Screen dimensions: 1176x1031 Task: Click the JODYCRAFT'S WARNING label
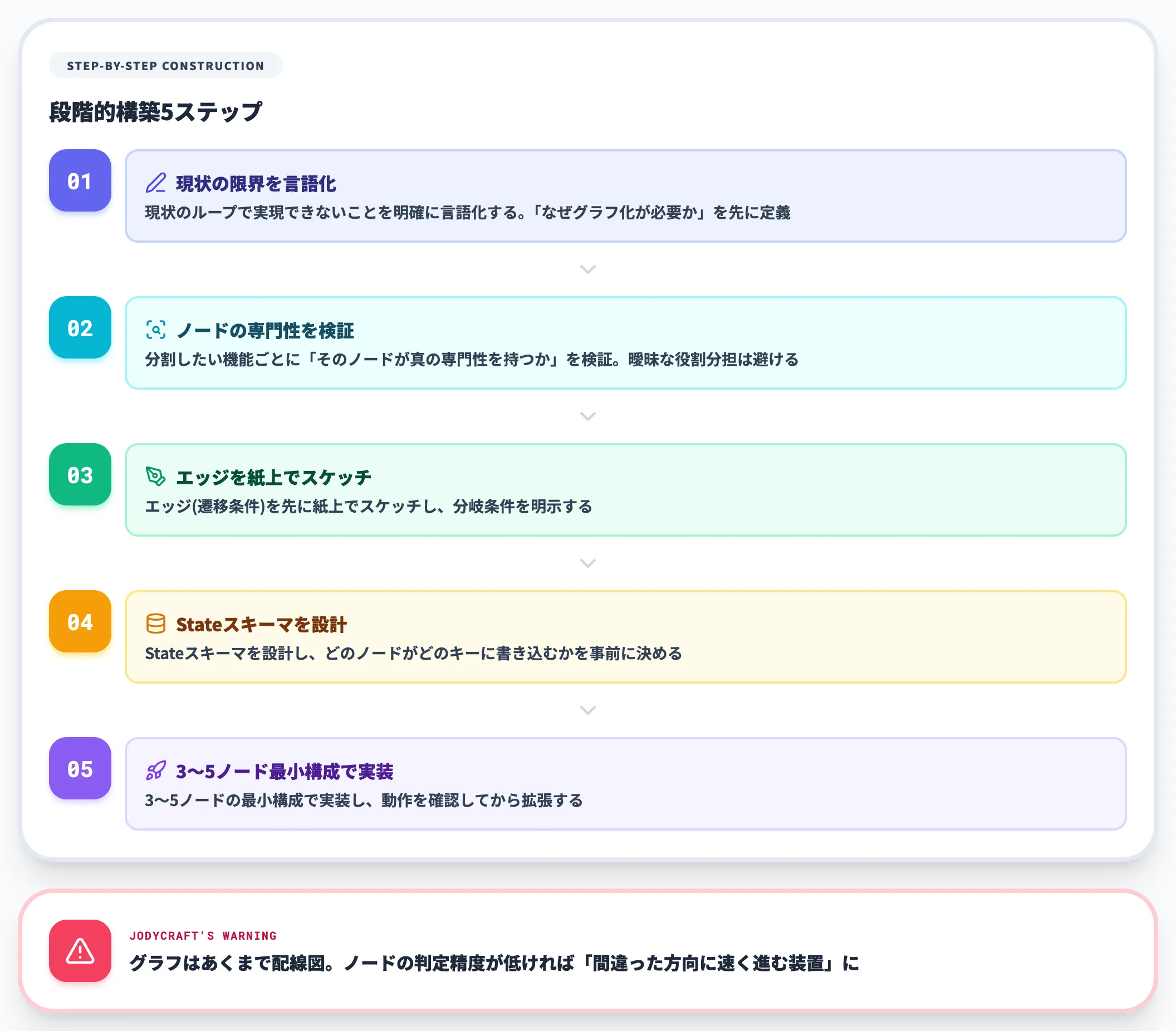pyautogui.click(x=203, y=935)
